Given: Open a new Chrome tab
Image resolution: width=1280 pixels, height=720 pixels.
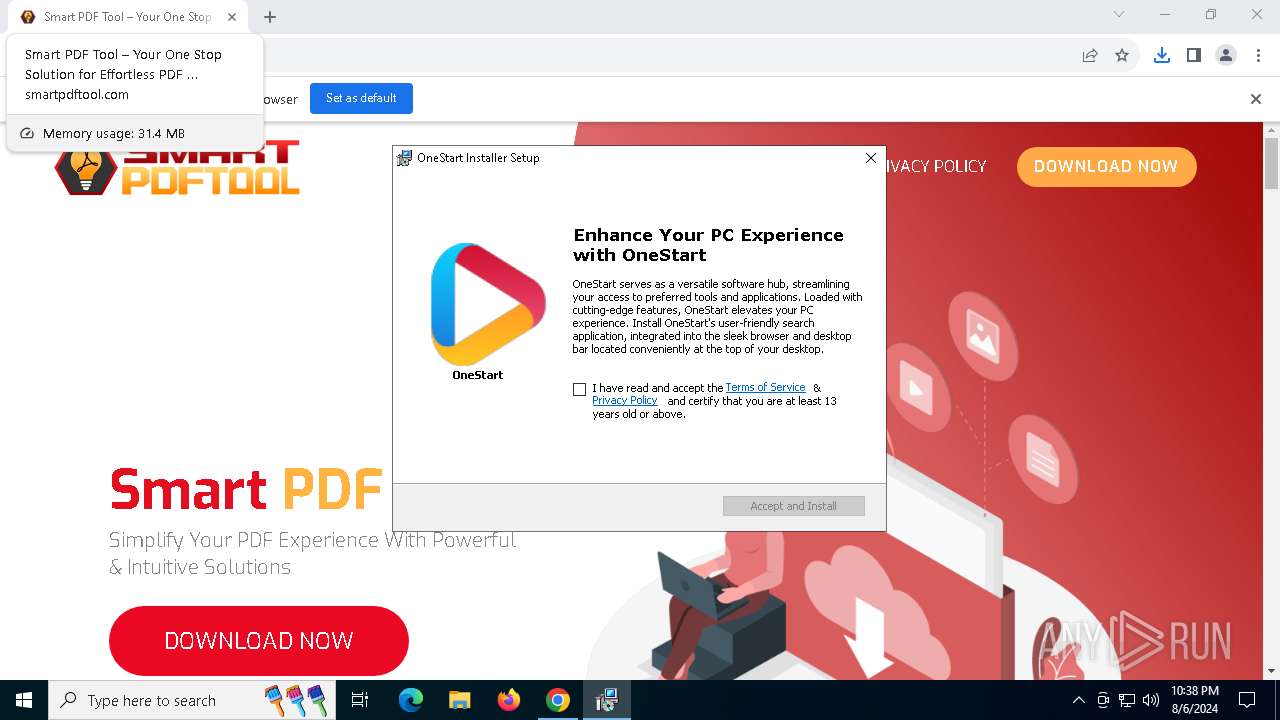Looking at the screenshot, I should click(270, 17).
